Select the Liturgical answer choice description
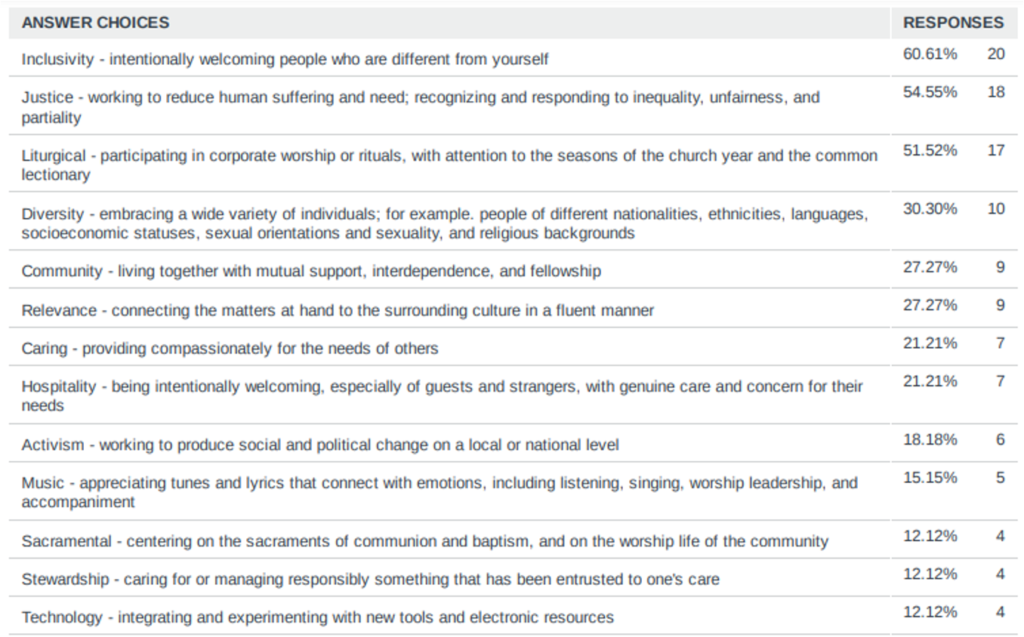 tap(449, 165)
